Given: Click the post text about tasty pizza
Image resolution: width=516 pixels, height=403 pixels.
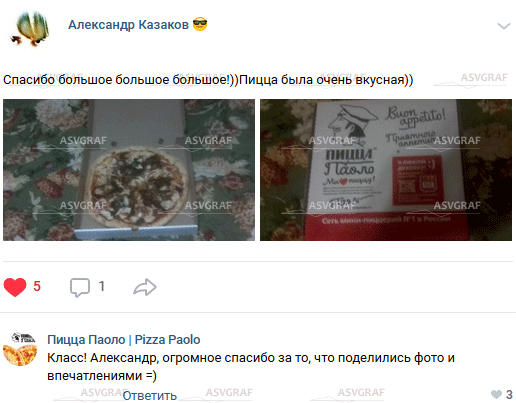Looking at the screenshot, I should tap(208, 80).
